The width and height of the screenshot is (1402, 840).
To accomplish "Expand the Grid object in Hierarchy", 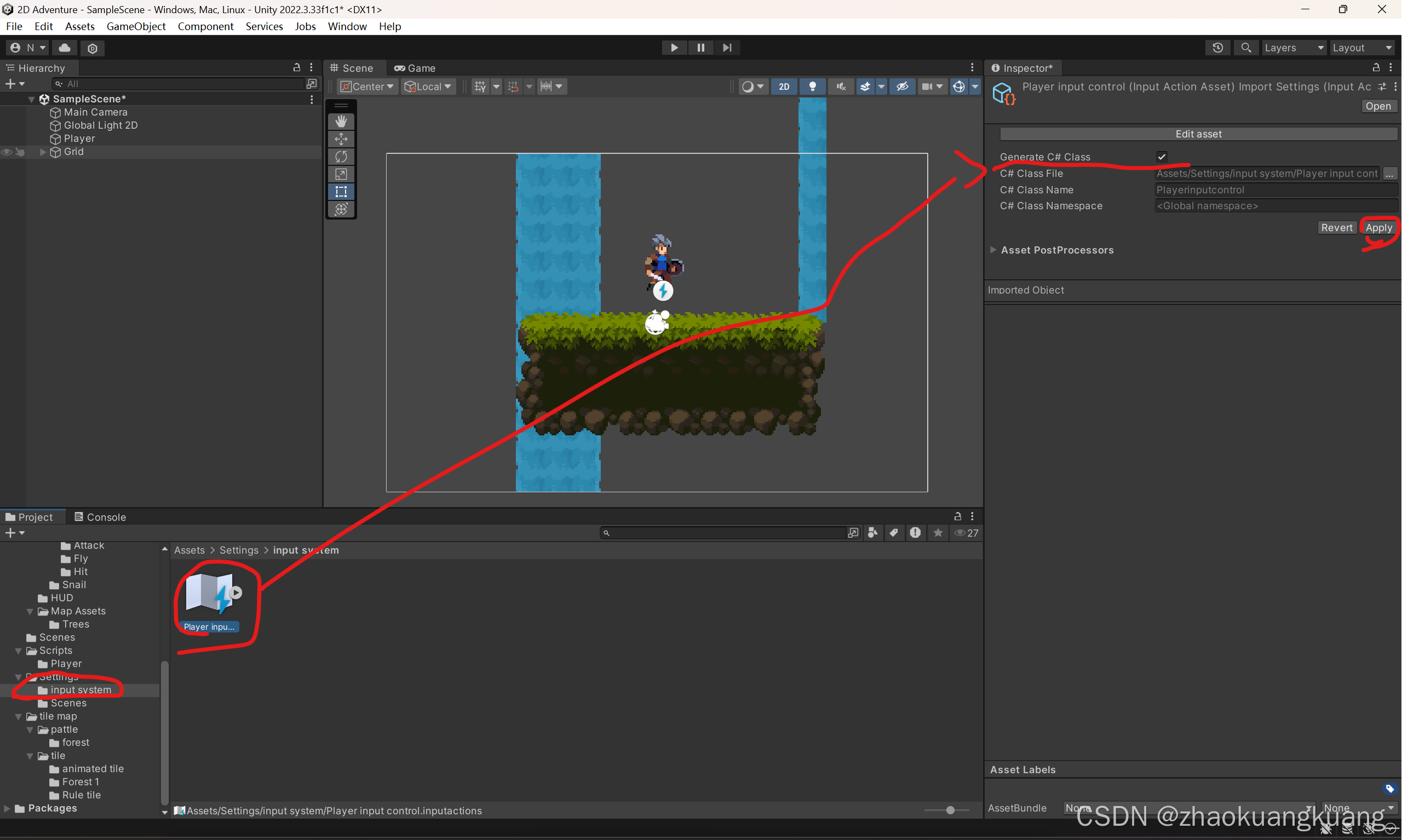I will [43, 152].
